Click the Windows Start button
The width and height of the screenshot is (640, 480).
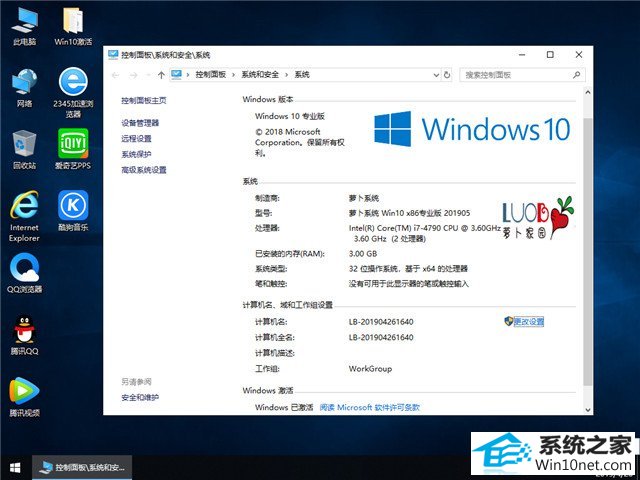tap(15, 468)
